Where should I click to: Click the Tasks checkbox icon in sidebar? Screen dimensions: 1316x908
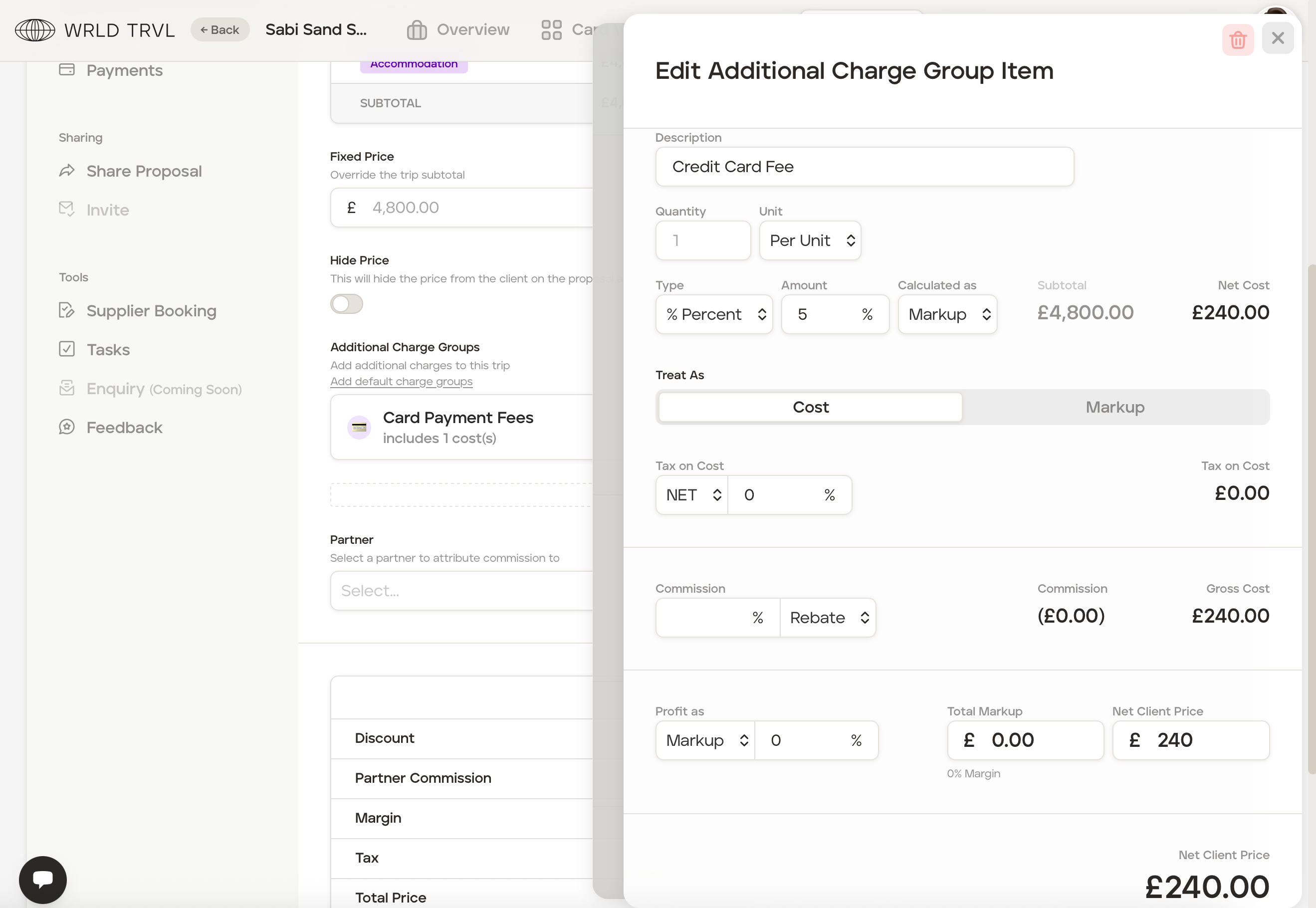point(67,349)
